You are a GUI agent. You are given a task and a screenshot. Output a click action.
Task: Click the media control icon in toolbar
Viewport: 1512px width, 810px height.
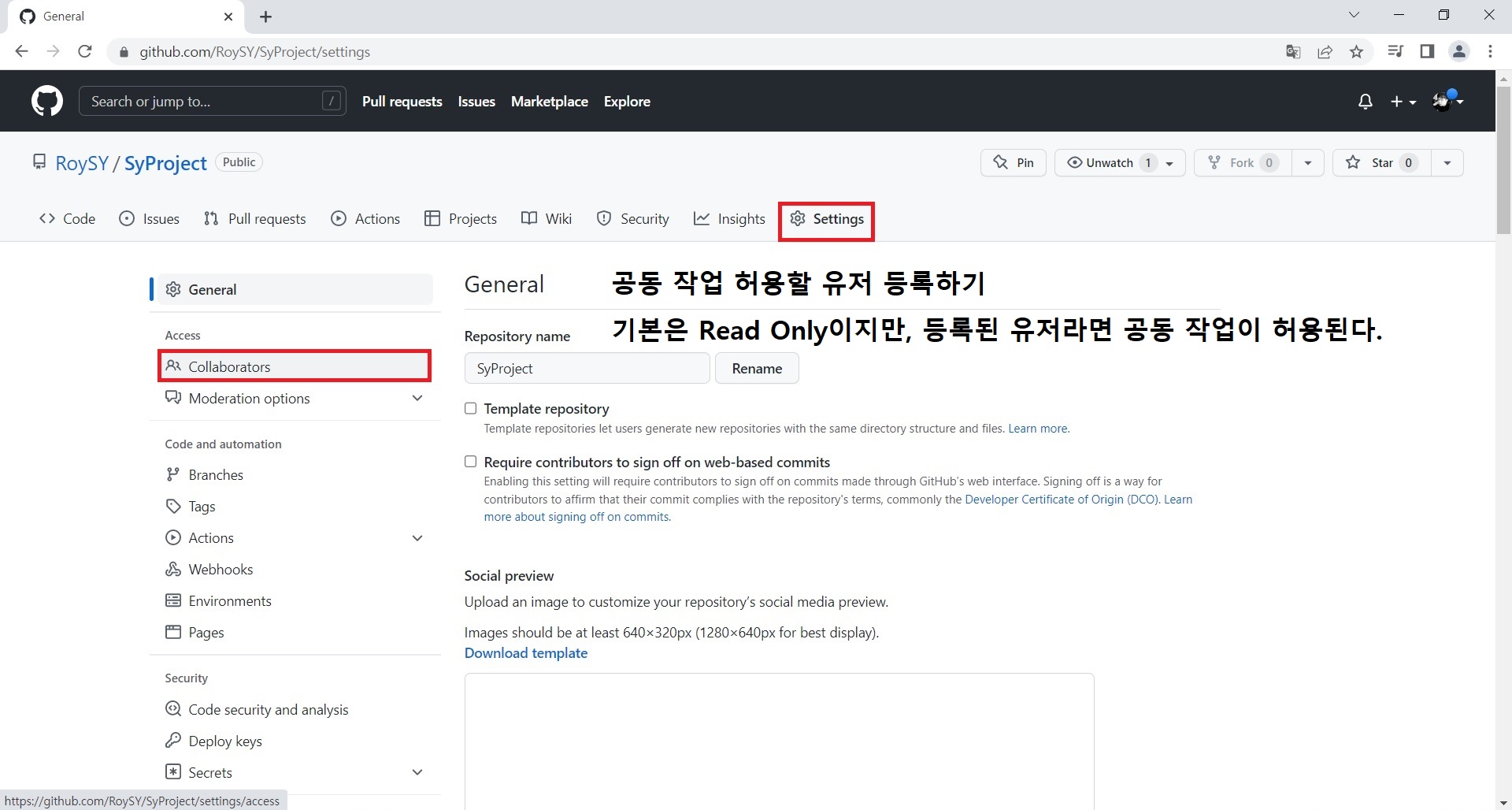click(1395, 51)
